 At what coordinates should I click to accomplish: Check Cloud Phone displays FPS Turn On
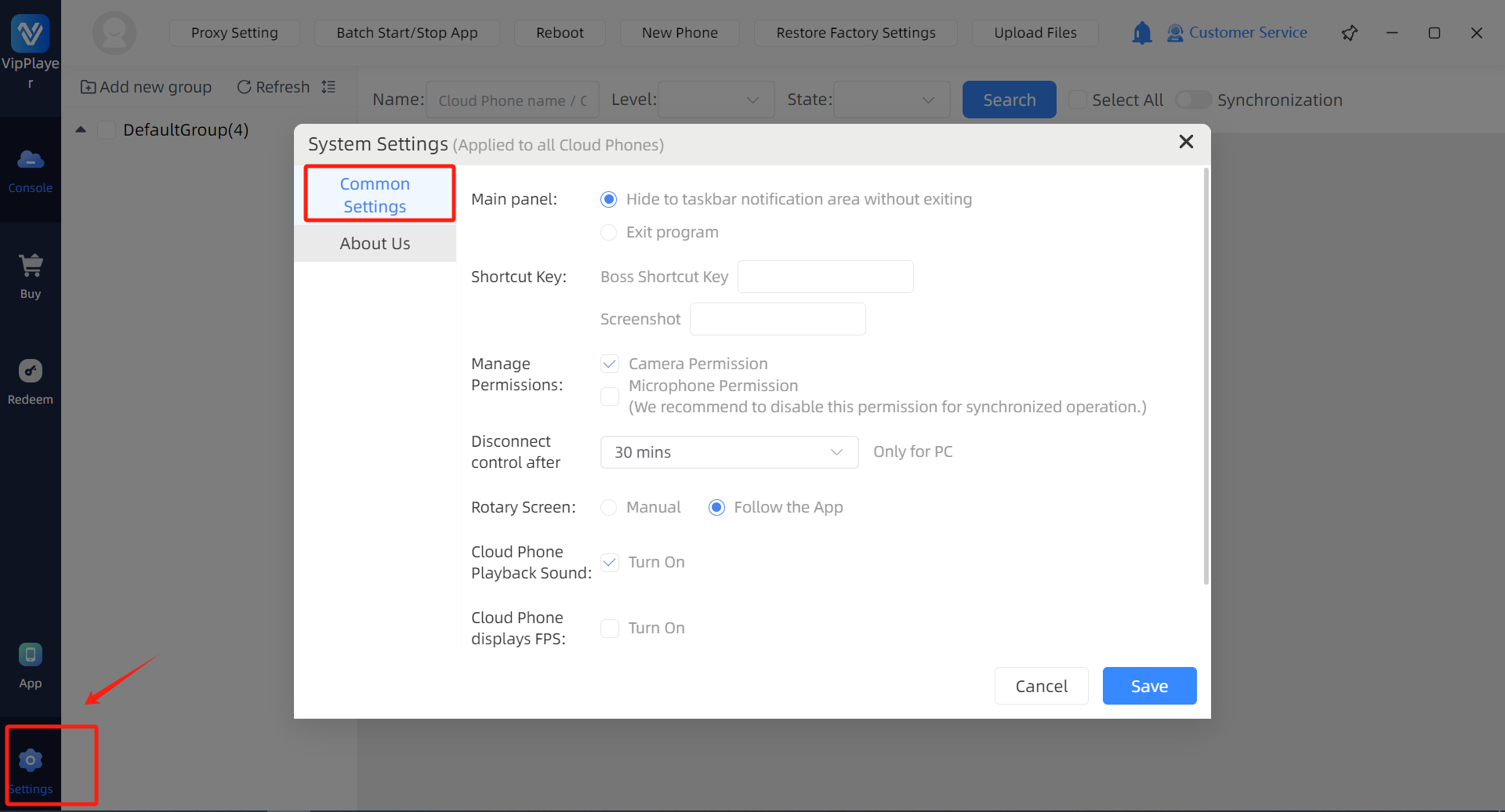[610, 629]
